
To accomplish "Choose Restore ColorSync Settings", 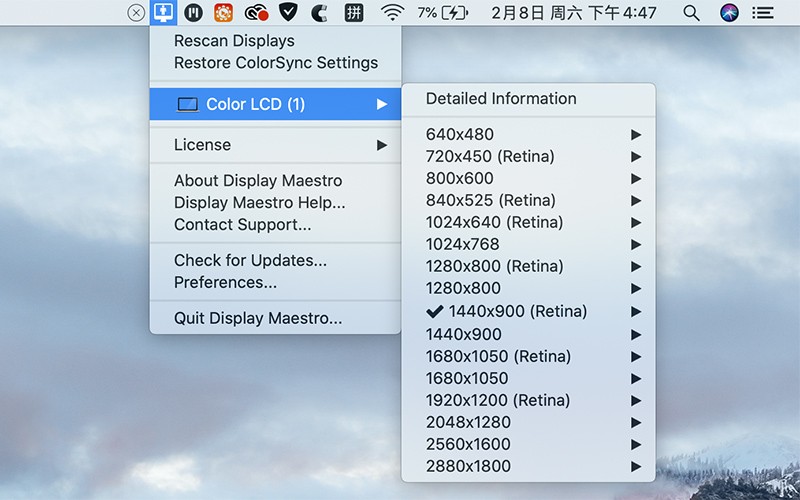I will pos(276,63).
